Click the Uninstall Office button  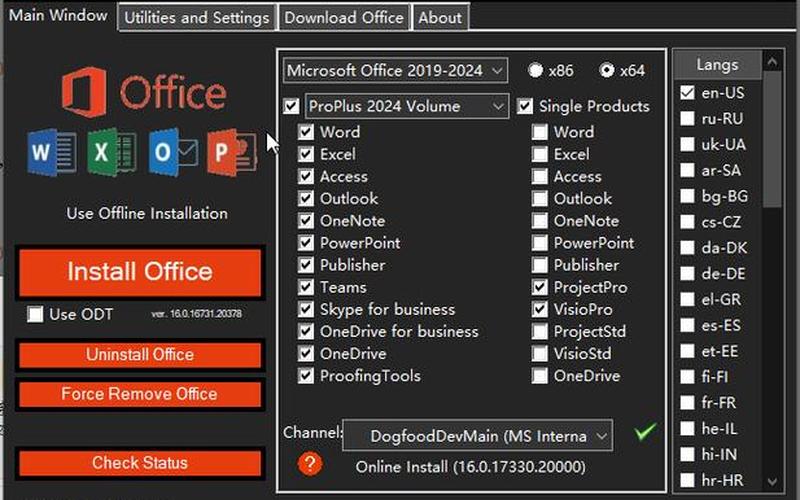click(x=140, y=355)
